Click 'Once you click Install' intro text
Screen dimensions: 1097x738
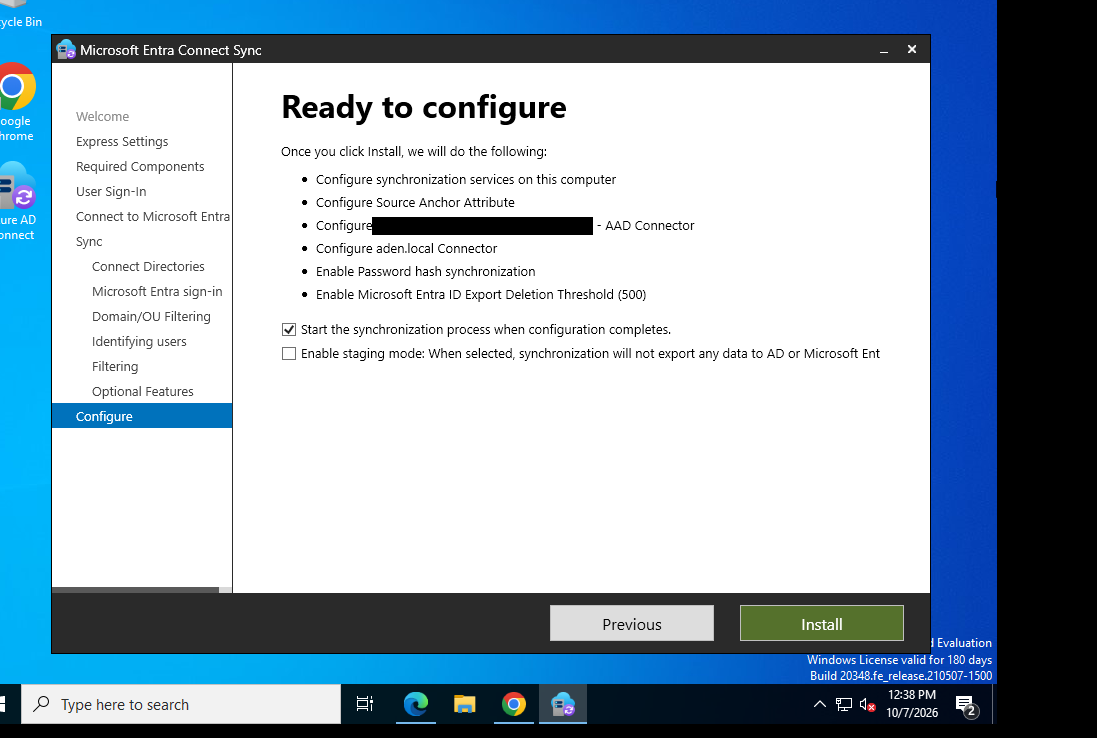414,151
